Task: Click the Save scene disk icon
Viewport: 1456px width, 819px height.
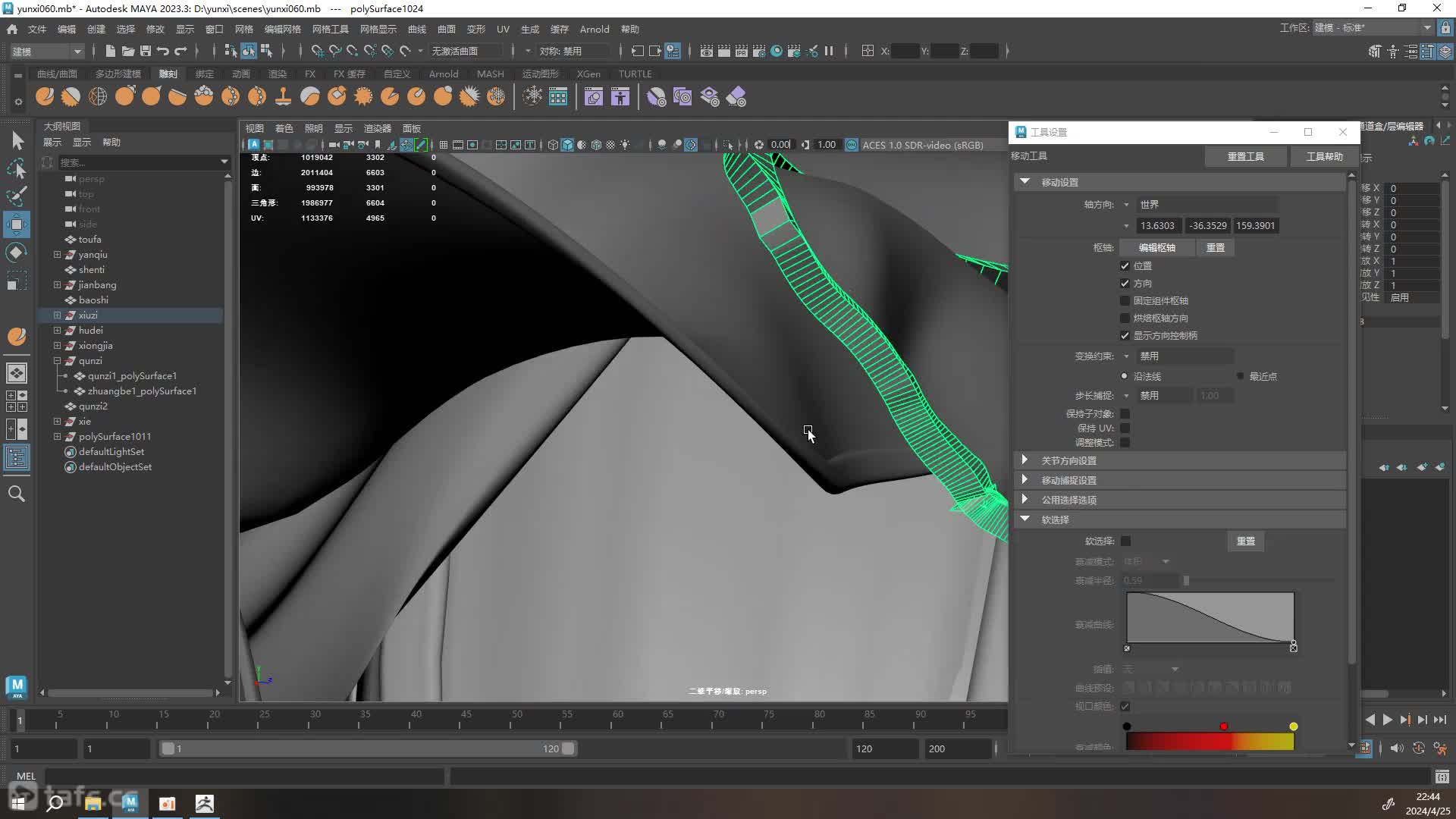Action: pyautogui.click(x=146, y=51)
